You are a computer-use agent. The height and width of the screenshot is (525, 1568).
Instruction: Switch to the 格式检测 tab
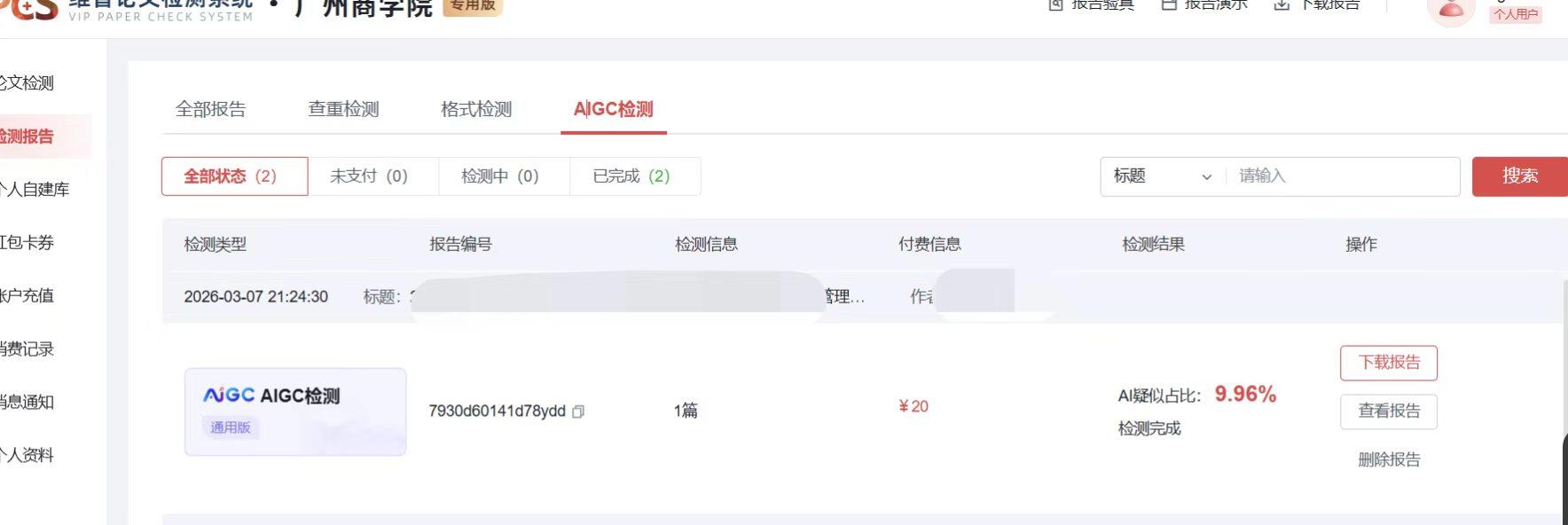coord(476,109)
